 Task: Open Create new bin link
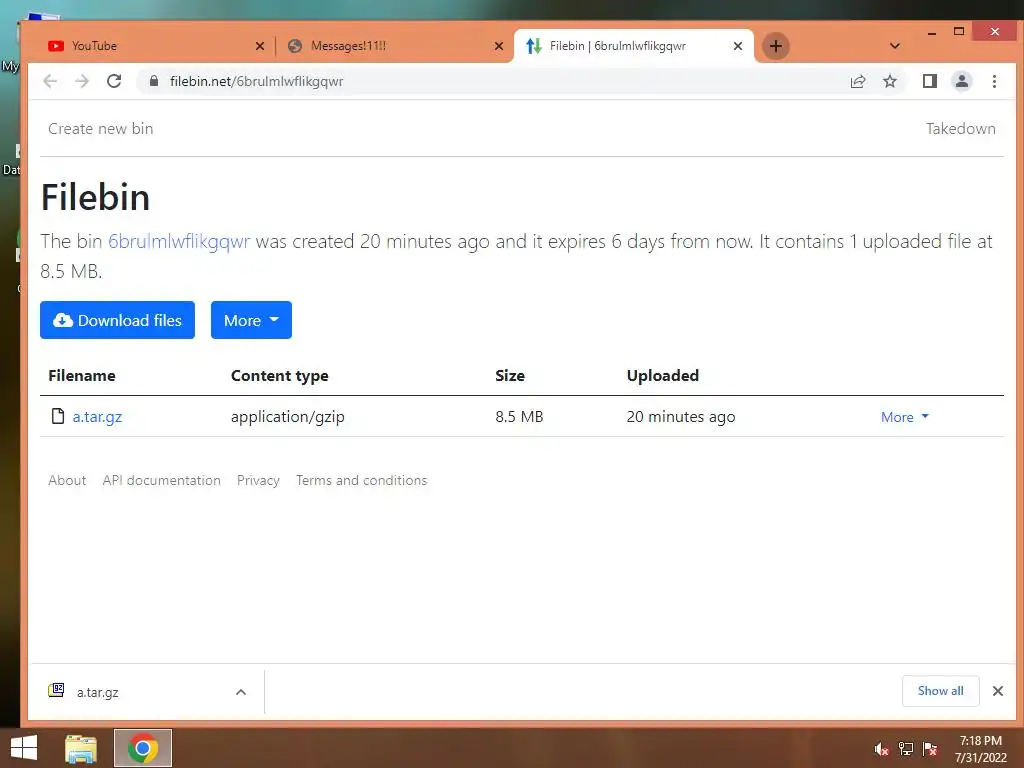101,129
